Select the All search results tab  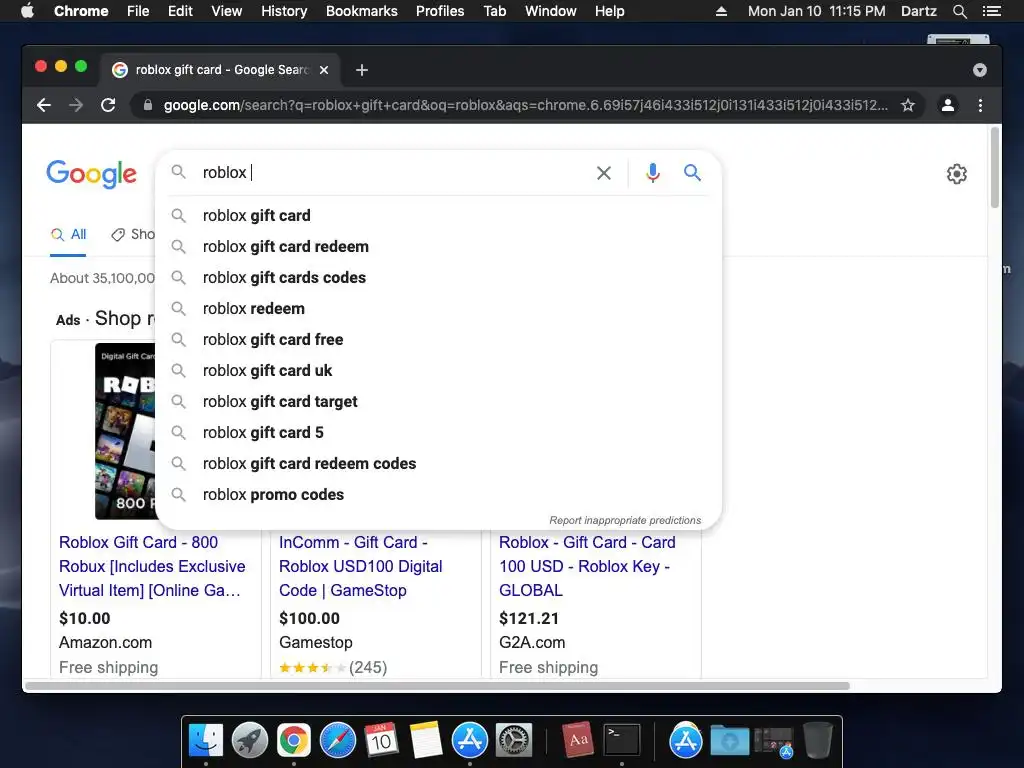click(69, 234)
